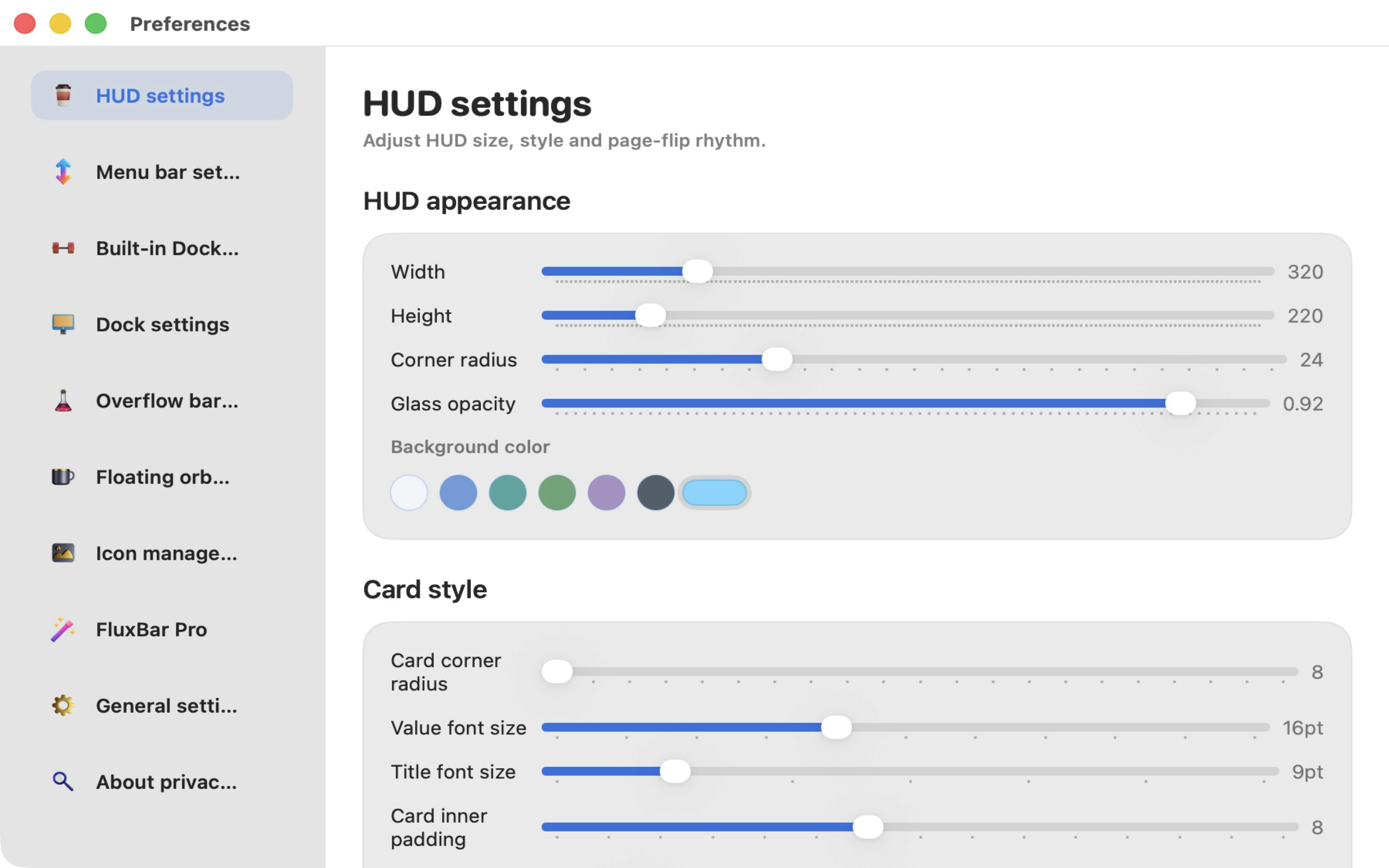
Task: Click the FluxBar Pro magic wand icon
Action: [63, 629]
